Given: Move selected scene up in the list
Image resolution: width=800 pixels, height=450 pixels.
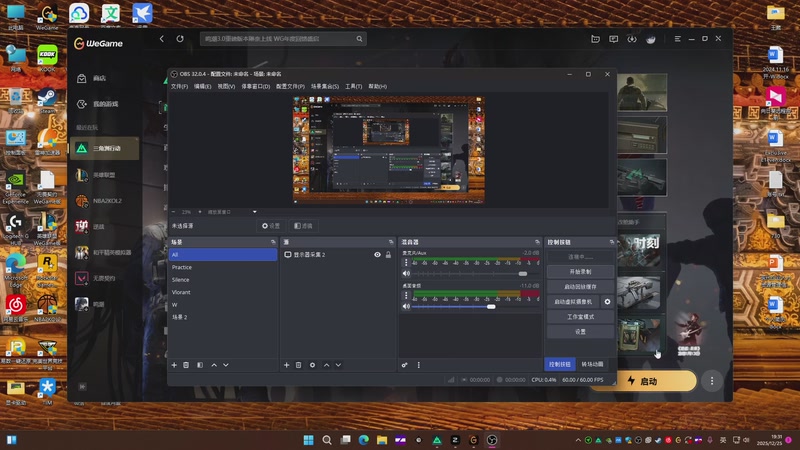Looking at the screenshot, I should [x=214, y=365].
